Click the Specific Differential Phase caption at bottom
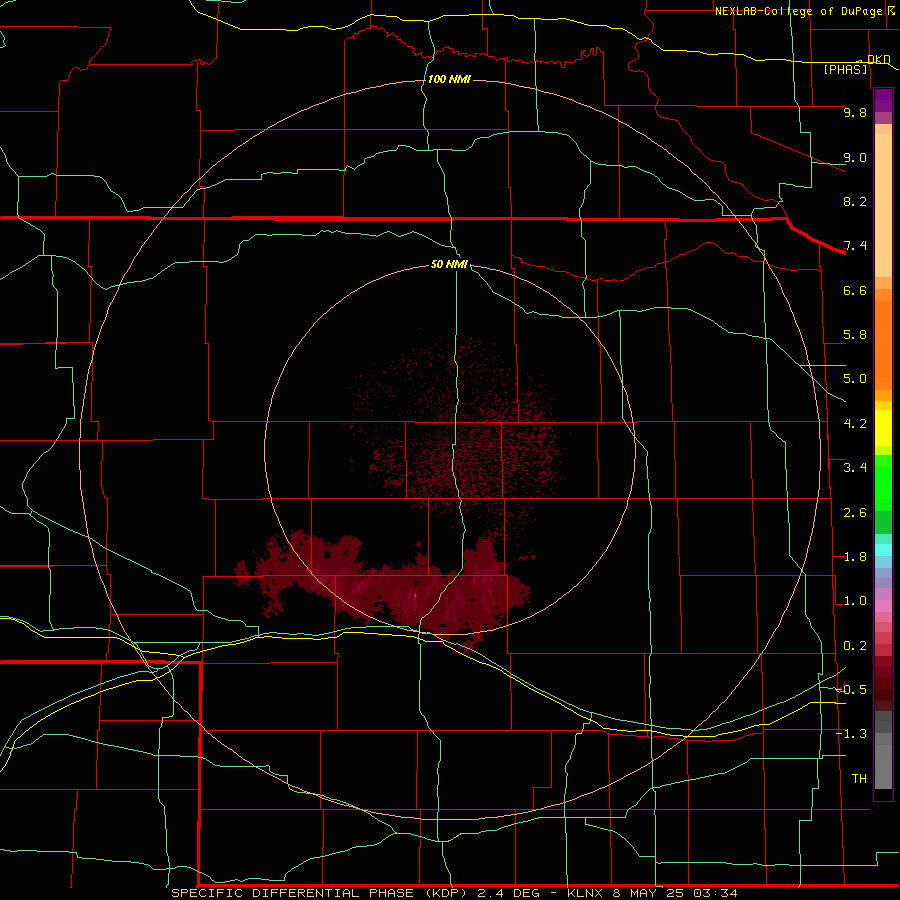The height and width of the screenshot is (900, 900). tap(454, 893)
